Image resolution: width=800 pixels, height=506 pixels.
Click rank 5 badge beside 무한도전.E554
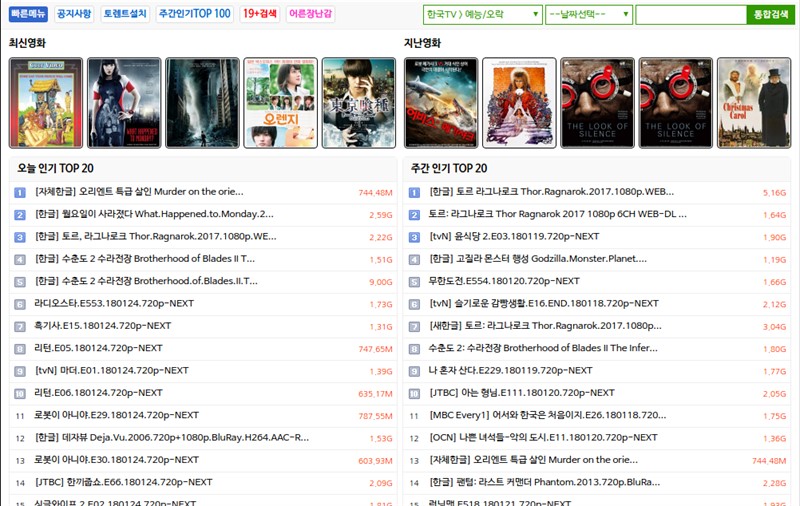point(414,282)
